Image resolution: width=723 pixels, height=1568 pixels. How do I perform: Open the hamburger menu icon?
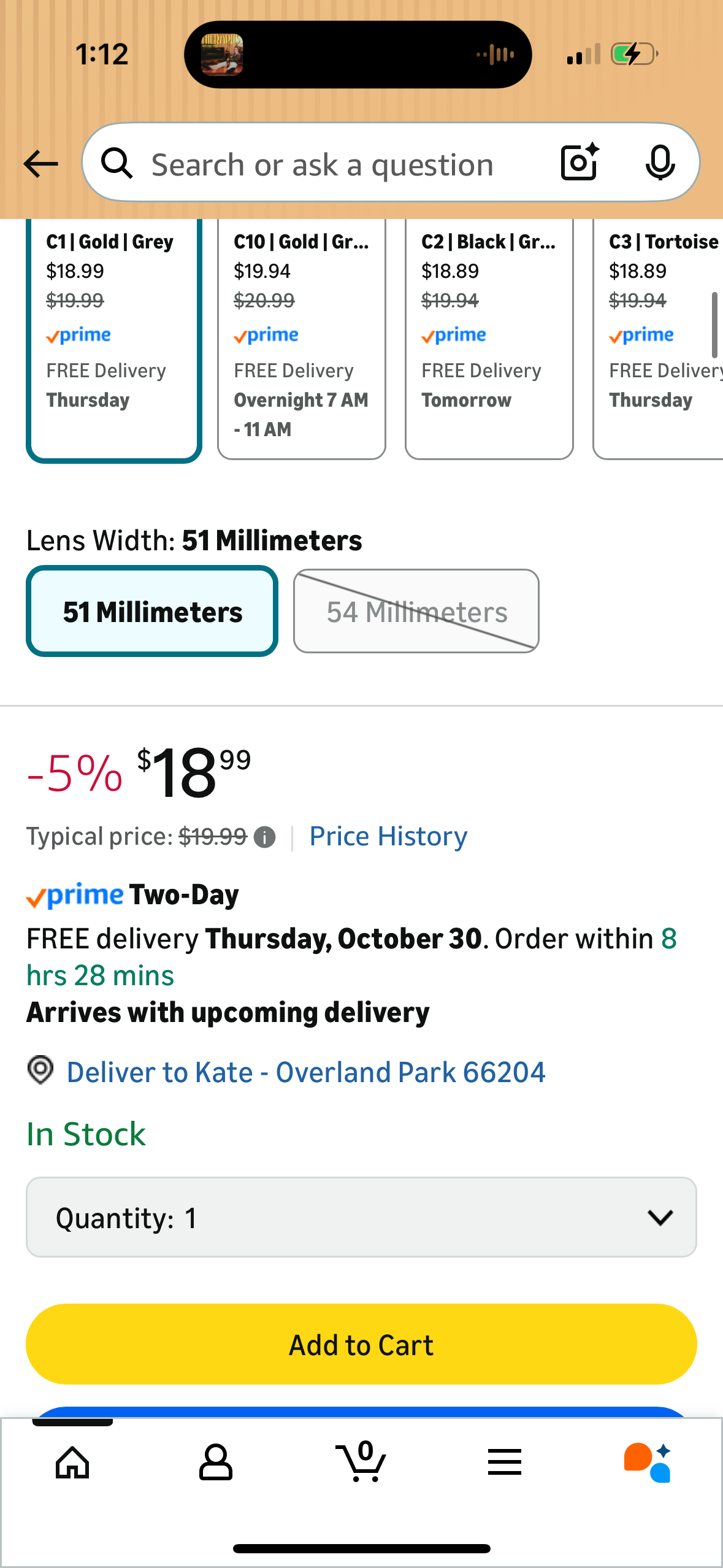tap(504, 1462)
